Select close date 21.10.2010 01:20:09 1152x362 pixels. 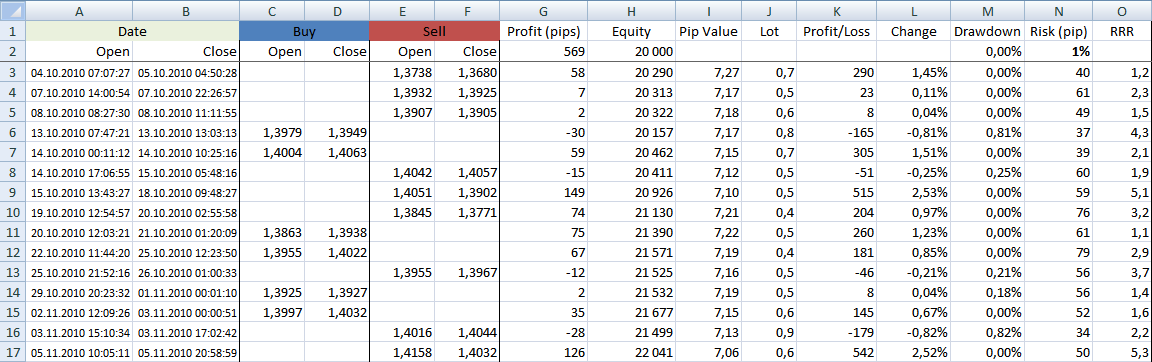(x=186, y=233)
